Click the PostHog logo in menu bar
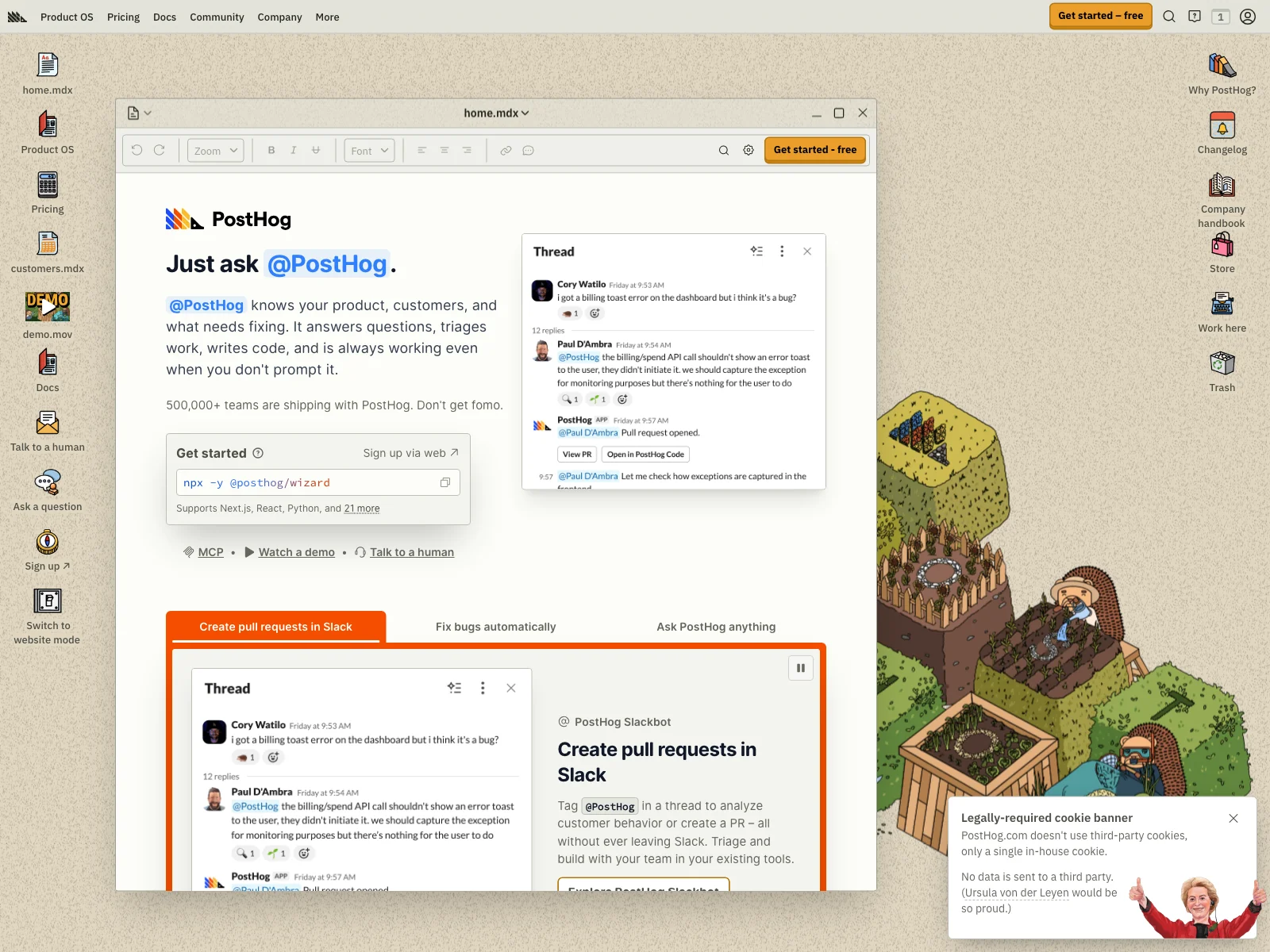 17,17
